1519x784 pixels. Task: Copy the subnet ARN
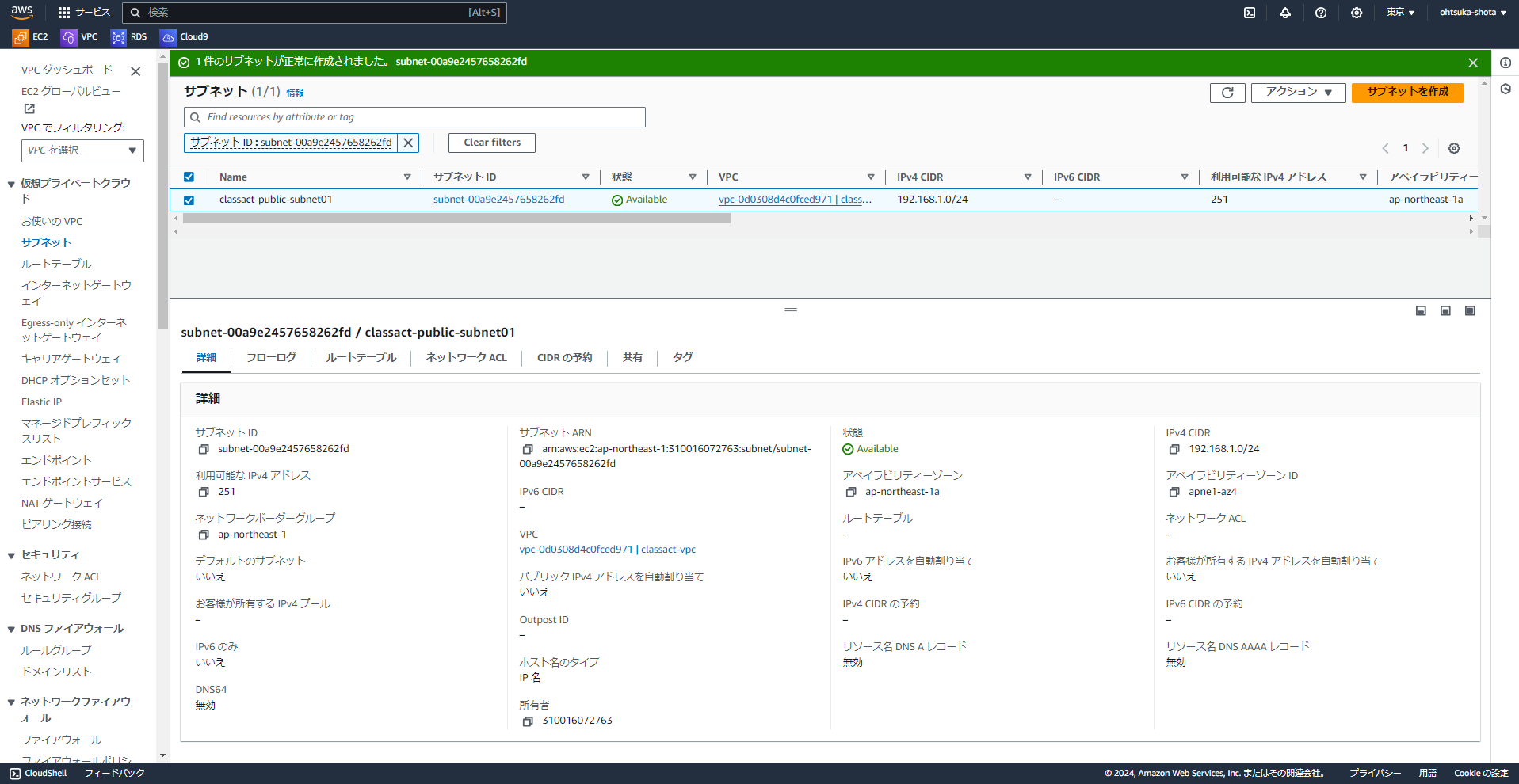[528, 449]
